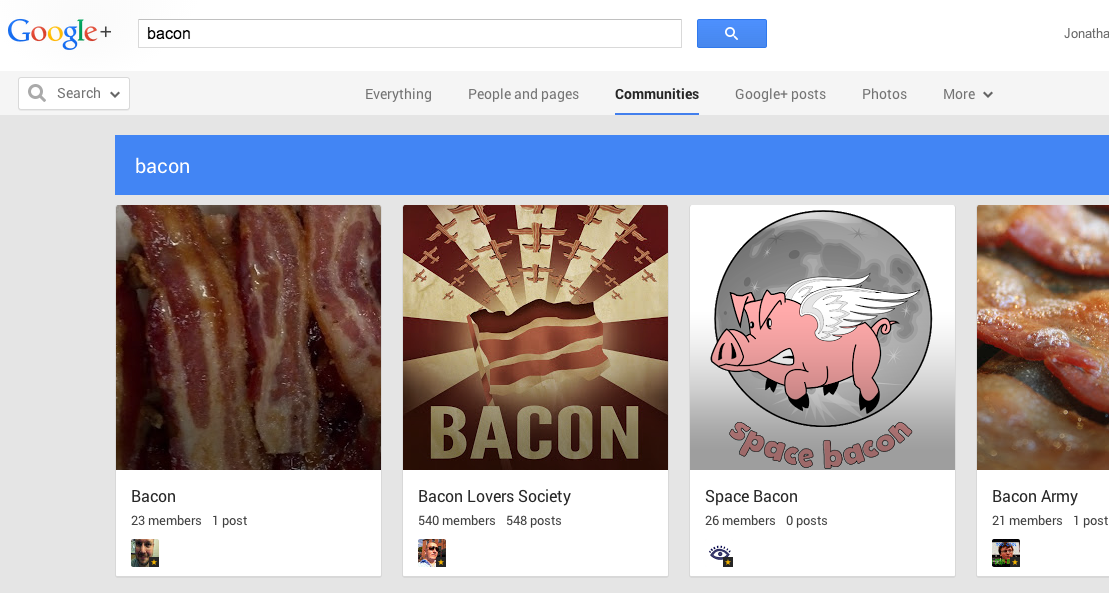Open the Photos tab

(x=884, y=94)
